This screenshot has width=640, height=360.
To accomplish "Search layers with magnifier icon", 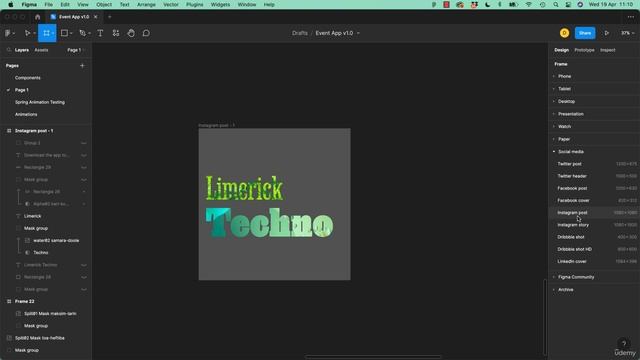I will pyautogui.click(x=9, y=50).
